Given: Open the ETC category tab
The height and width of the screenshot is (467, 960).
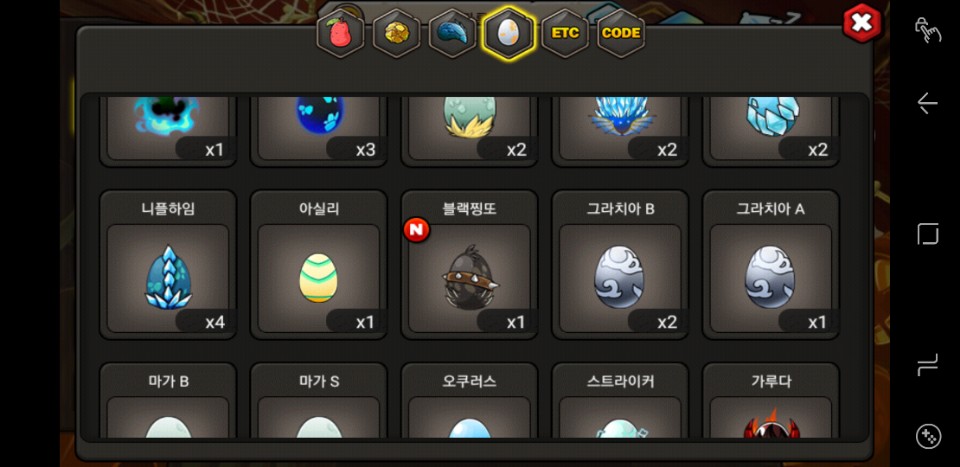Looking at the screenshot, I should [x=565, y=33].
